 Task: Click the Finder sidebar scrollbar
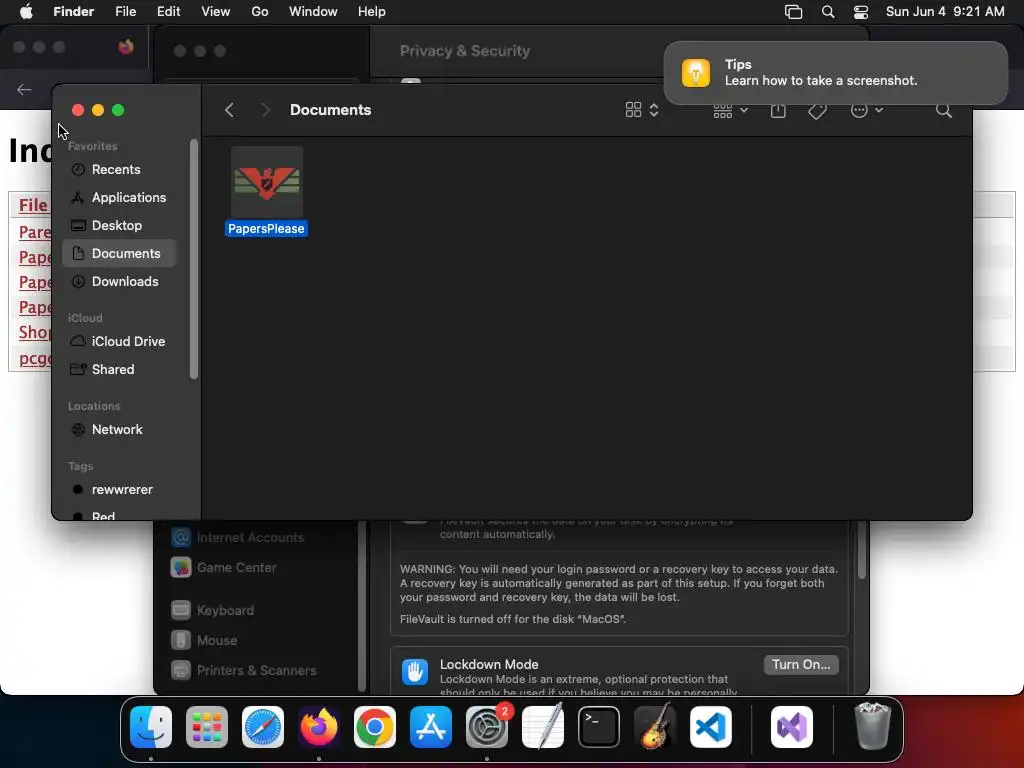pos(193,259)
